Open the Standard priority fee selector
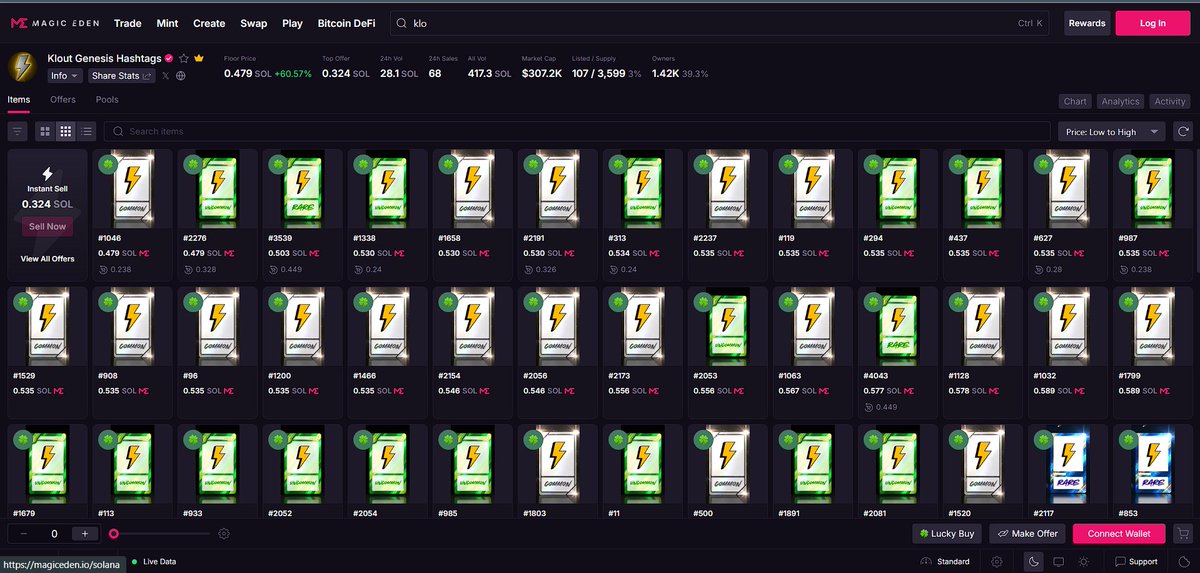The width and height of the screenshot is (1200, 573). 946,562
